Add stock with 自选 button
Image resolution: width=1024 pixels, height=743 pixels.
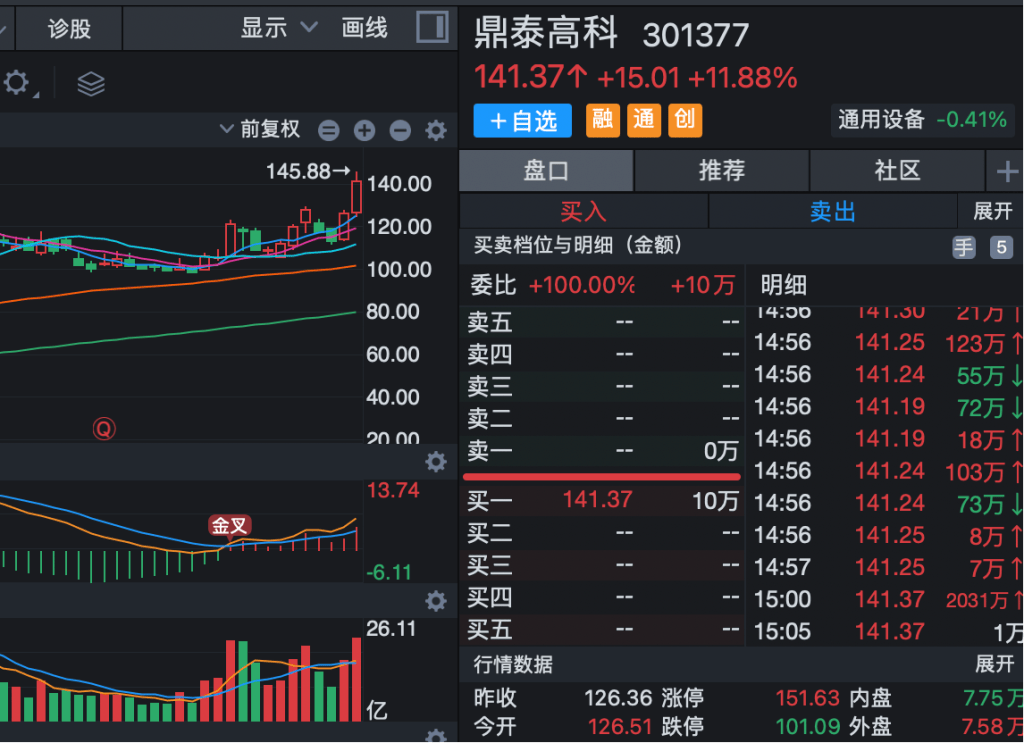click(x=522, y=121)
